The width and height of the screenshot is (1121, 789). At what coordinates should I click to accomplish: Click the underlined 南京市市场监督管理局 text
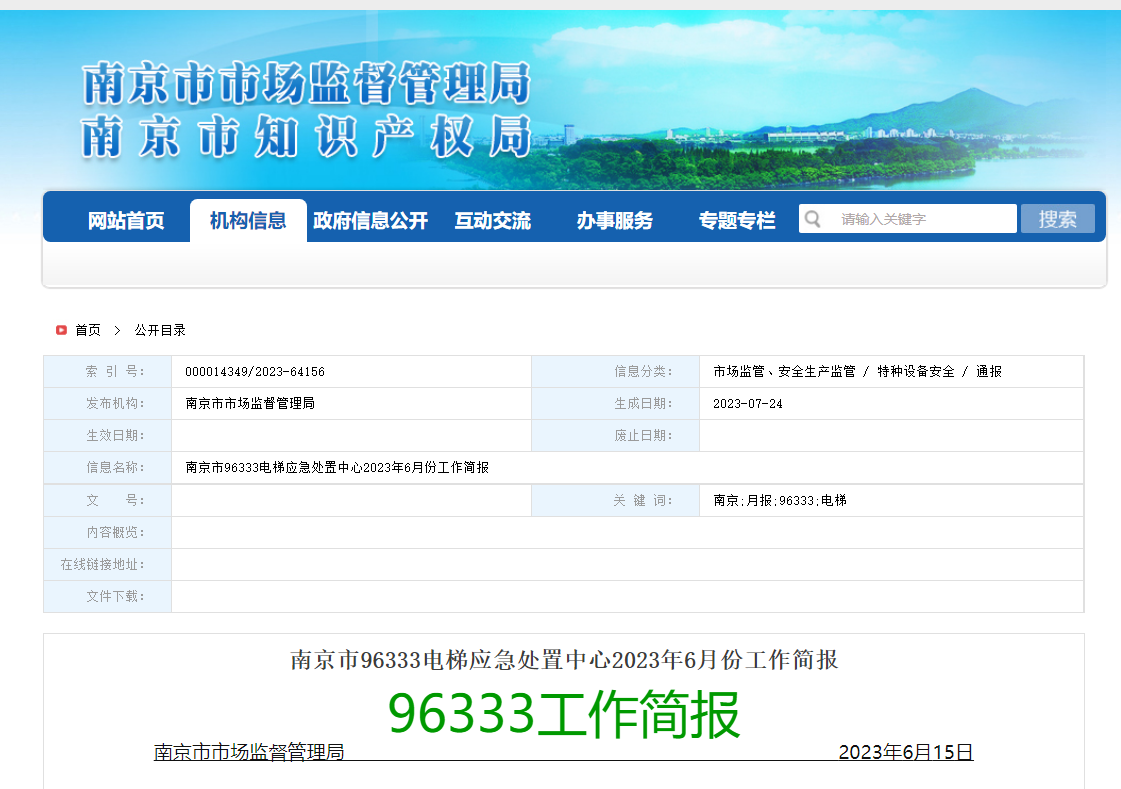[x=249, y=752]
